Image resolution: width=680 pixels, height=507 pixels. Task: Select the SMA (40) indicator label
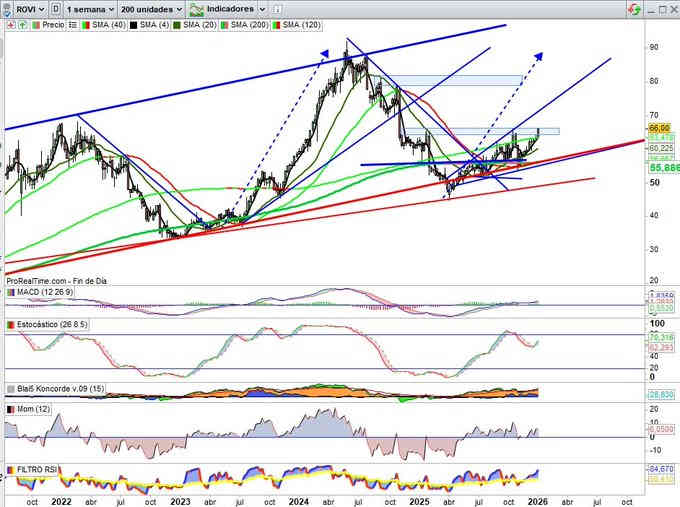click(103, 24)
